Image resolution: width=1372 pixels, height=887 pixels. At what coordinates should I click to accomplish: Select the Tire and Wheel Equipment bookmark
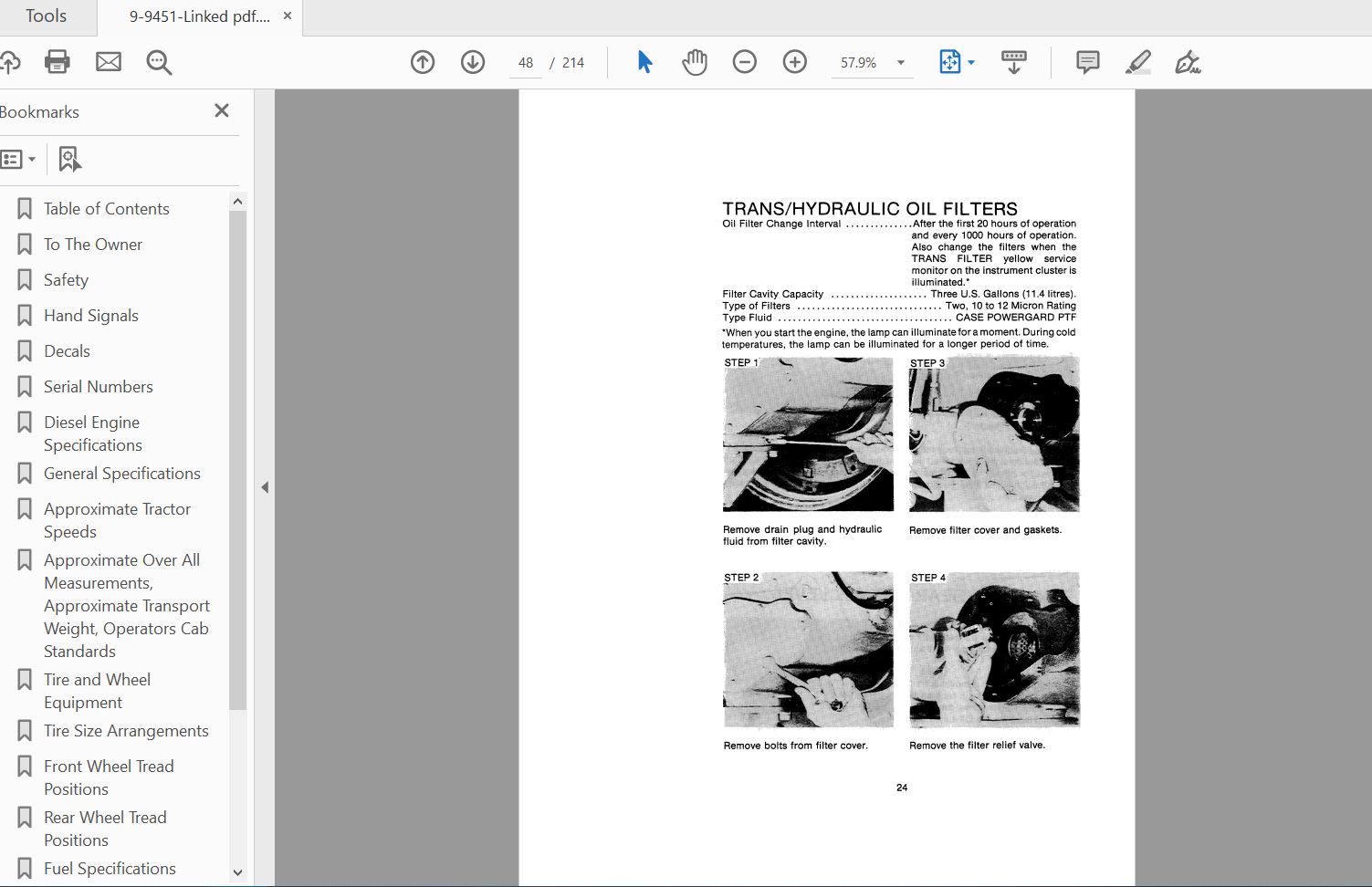(98, 691)
